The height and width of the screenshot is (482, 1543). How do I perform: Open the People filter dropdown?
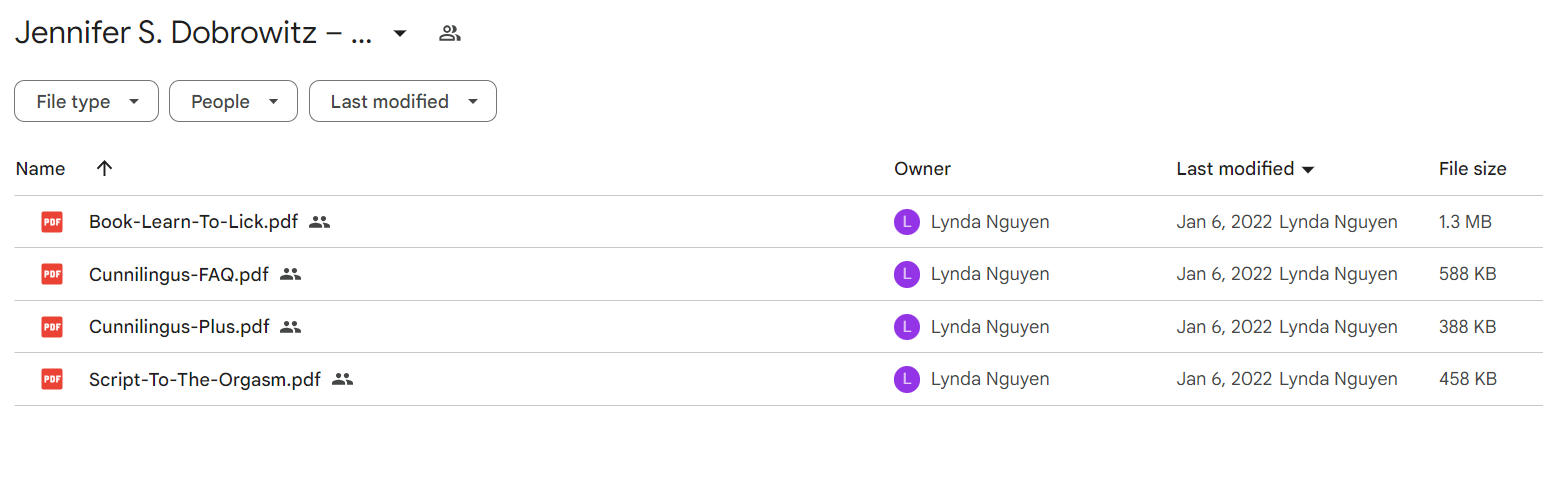point(233,101)
